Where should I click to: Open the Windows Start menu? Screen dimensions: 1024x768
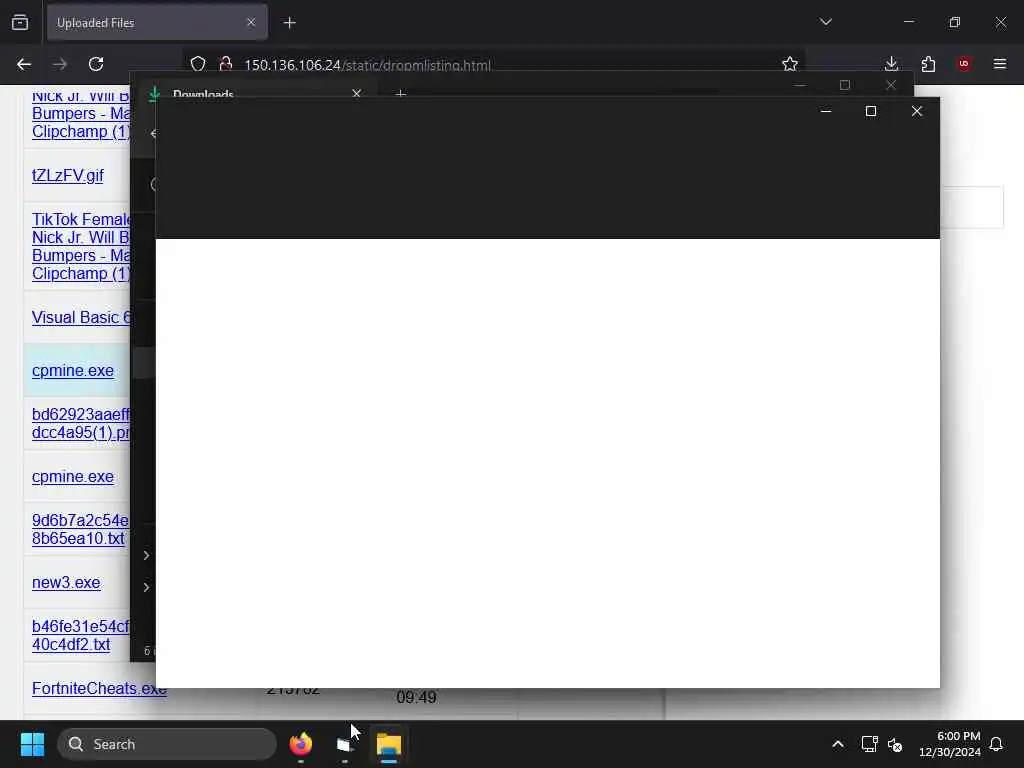click(x=32, y=744)
